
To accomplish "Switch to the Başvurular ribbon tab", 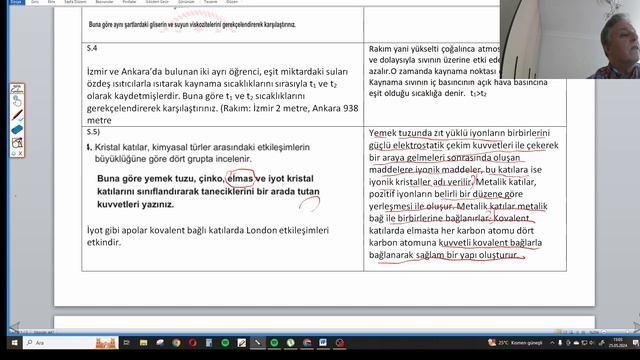I will (104, 2).
